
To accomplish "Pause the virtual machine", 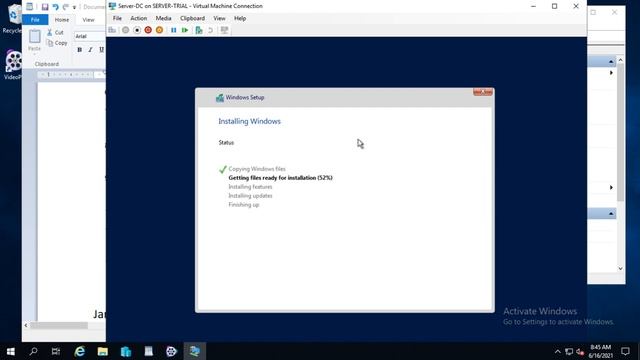I will 173,30.
